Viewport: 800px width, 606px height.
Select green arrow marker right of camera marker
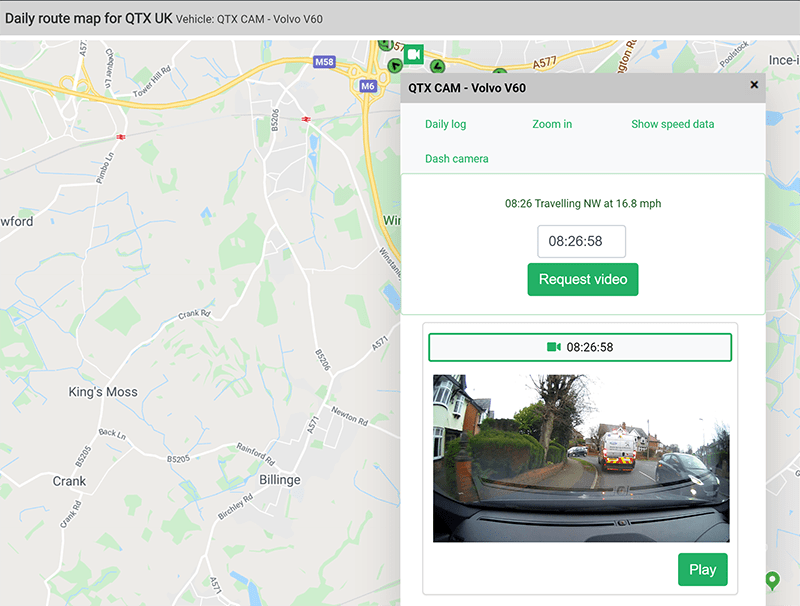436,67
